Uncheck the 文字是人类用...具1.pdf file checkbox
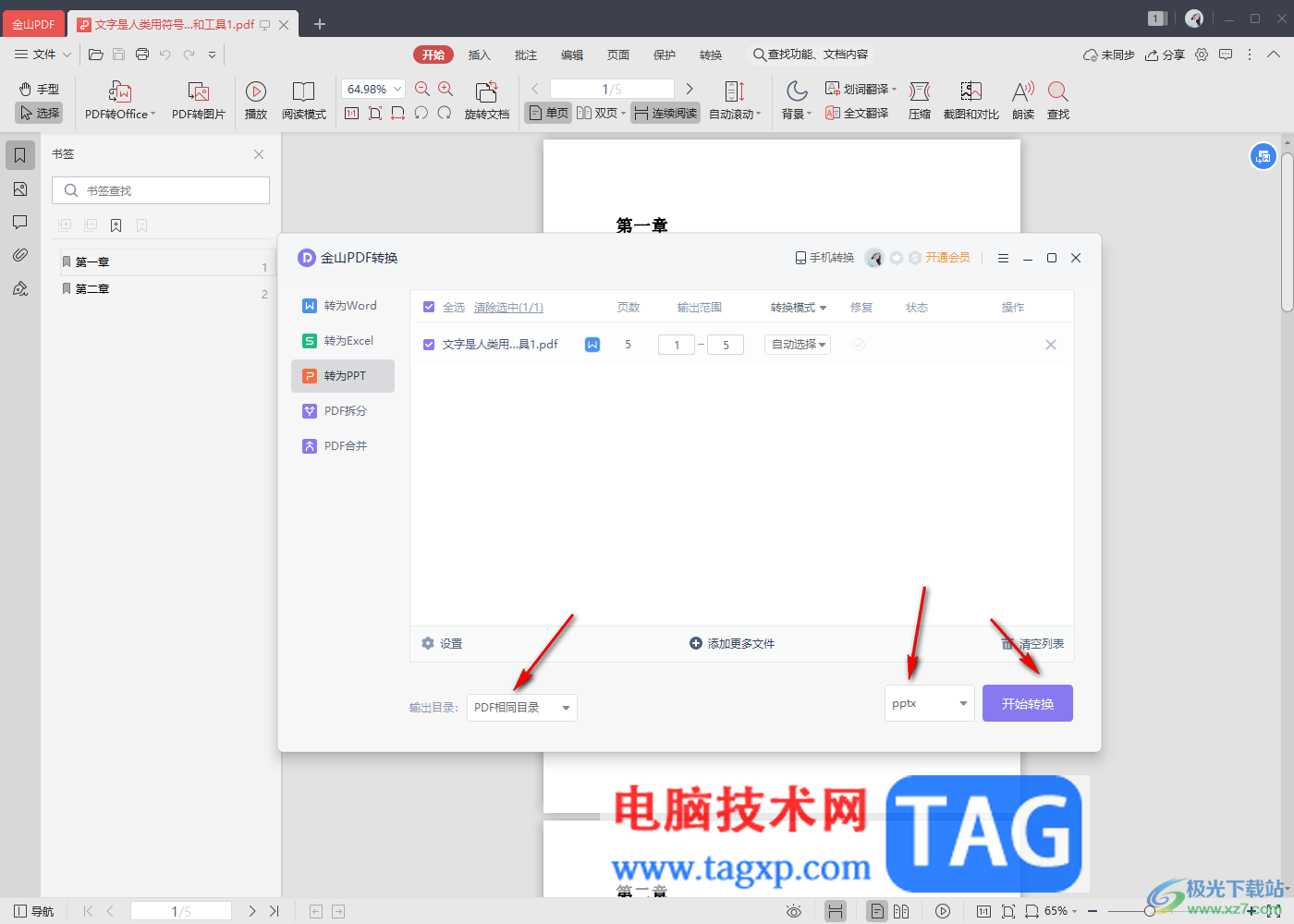Image resolution: width=1294 pixels, height=924 pixels. click(429, 345)
